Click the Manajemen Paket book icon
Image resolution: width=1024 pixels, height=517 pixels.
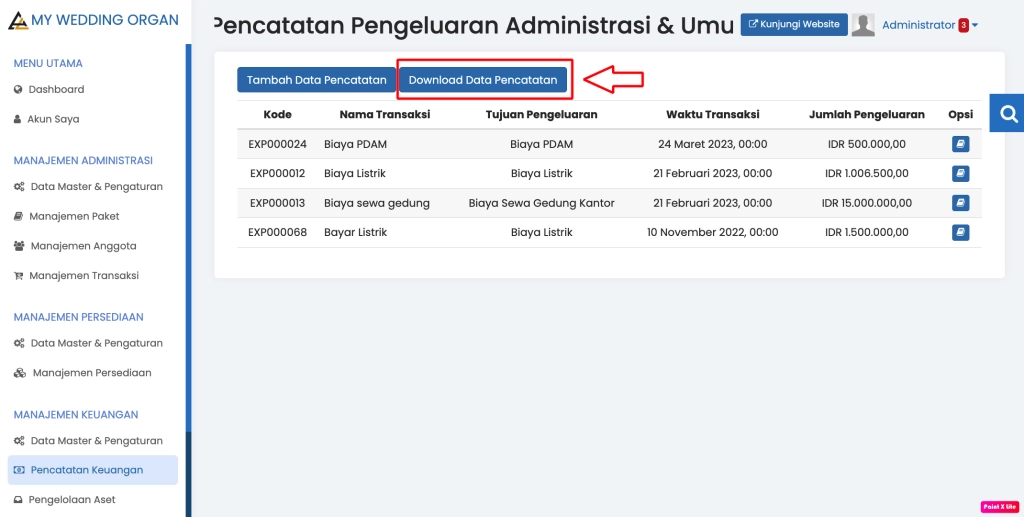point(18,216)
